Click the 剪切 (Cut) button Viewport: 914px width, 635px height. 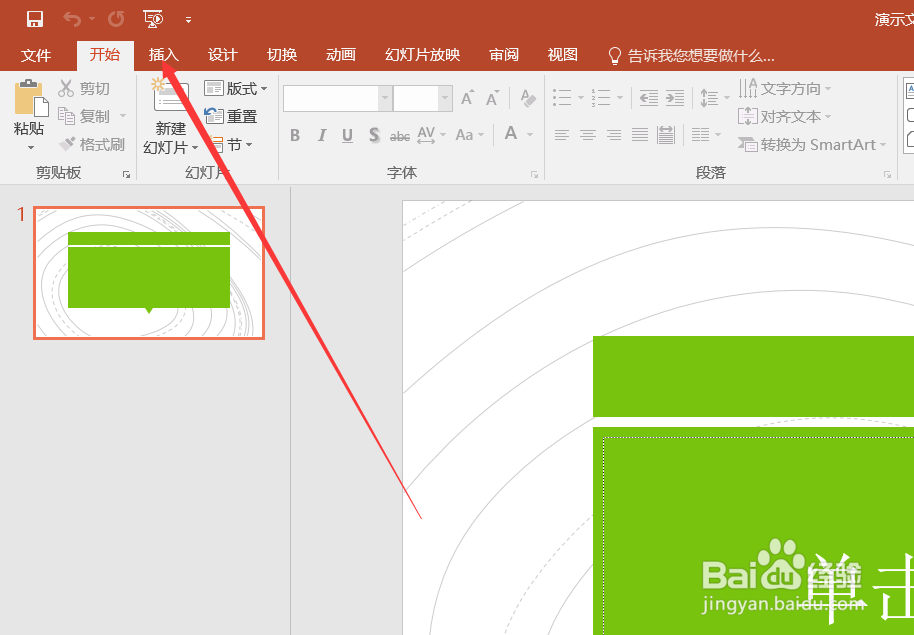(84, 89)
